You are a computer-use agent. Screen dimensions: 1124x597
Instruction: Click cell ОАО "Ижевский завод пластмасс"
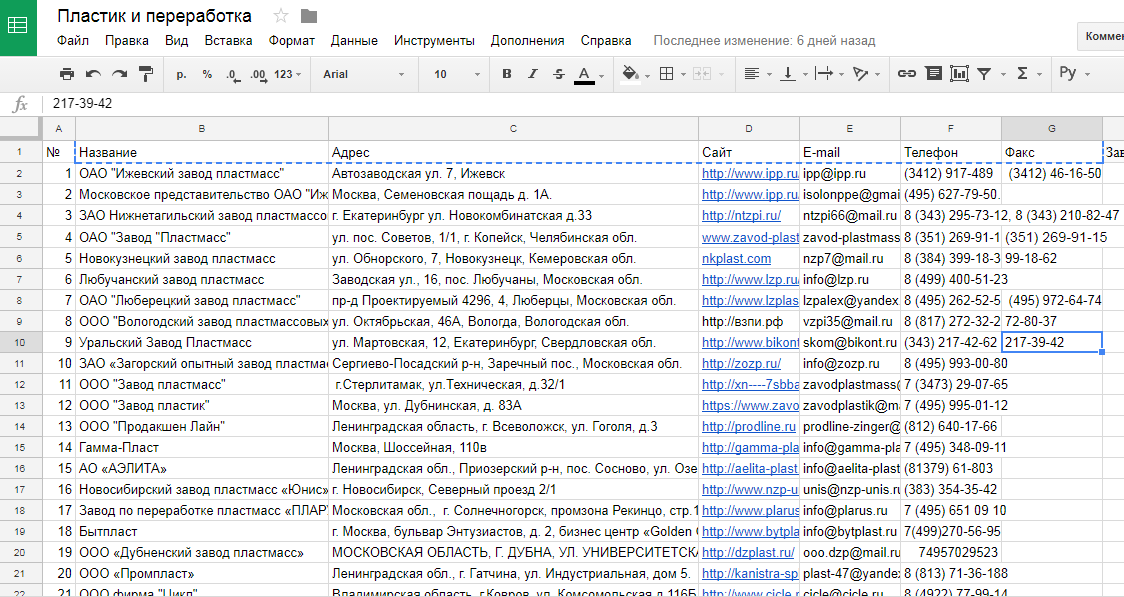pos(201,173)
